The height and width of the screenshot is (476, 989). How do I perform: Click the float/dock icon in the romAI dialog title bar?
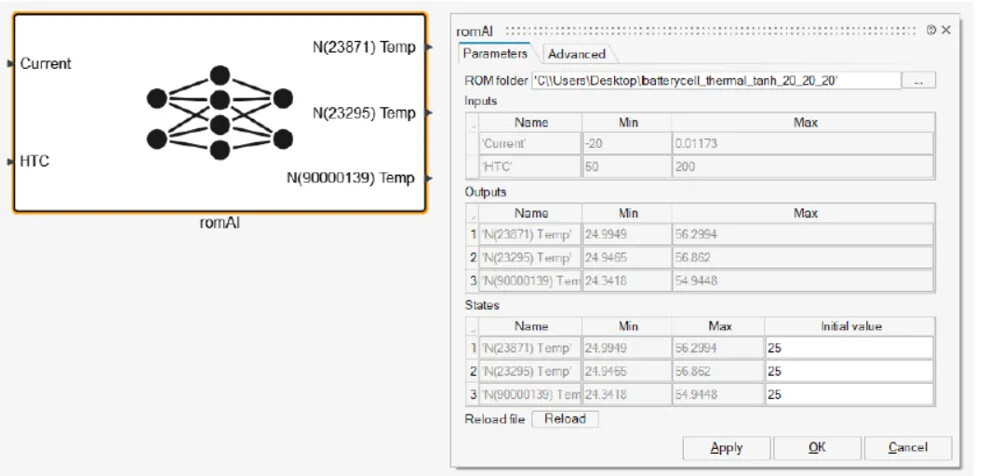tap(931, 31)
